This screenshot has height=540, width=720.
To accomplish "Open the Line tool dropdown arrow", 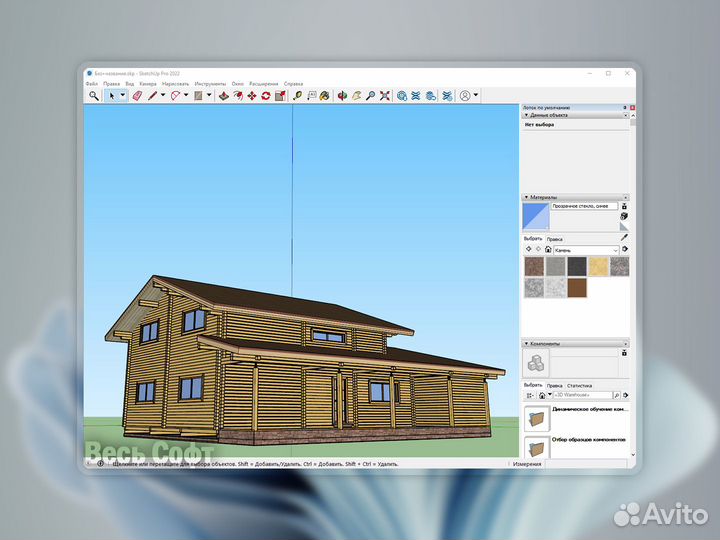I will pyautogui.click(x=163, y=96).
